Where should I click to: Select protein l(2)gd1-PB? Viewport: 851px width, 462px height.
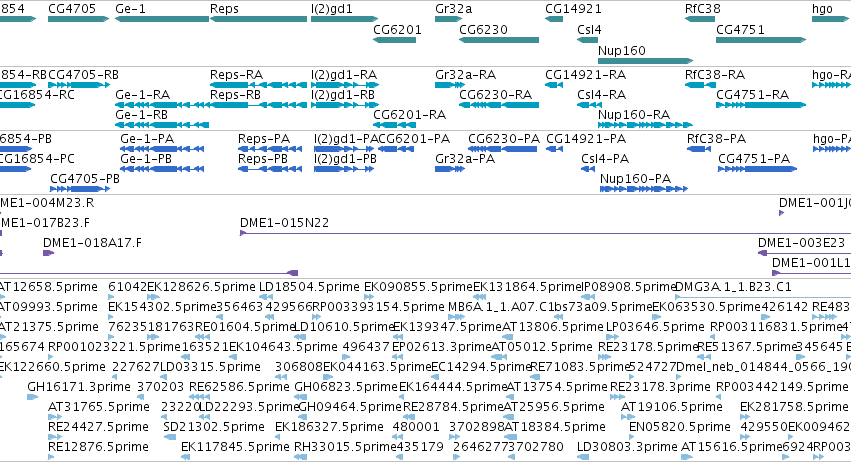click(x=344, y=169)
